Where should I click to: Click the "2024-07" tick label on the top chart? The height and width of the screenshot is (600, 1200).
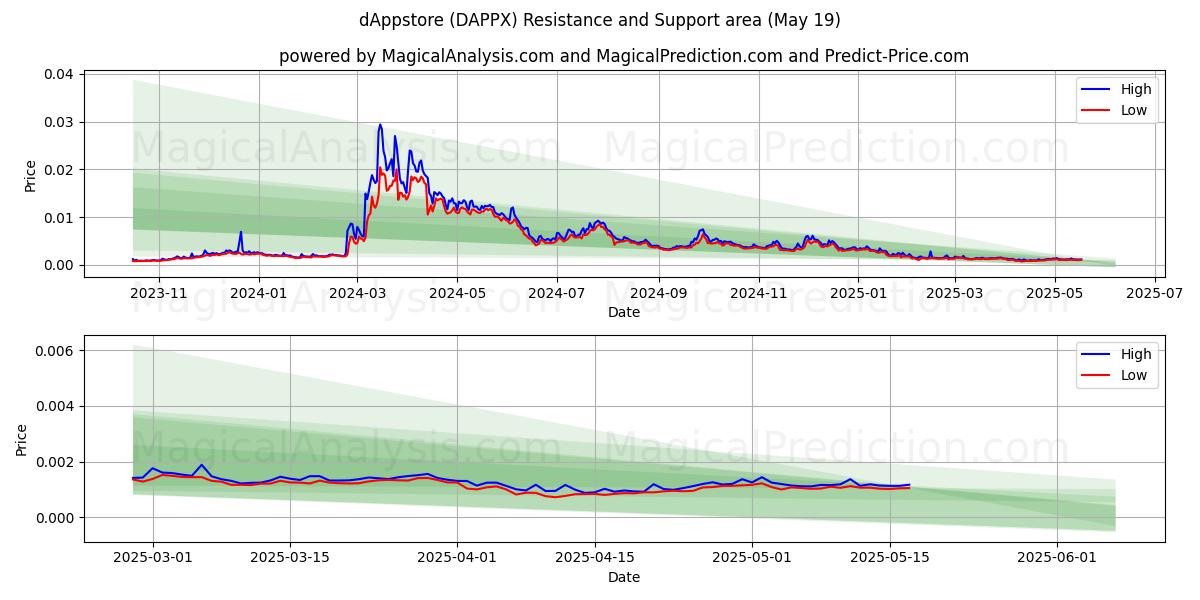click(557, 293)
